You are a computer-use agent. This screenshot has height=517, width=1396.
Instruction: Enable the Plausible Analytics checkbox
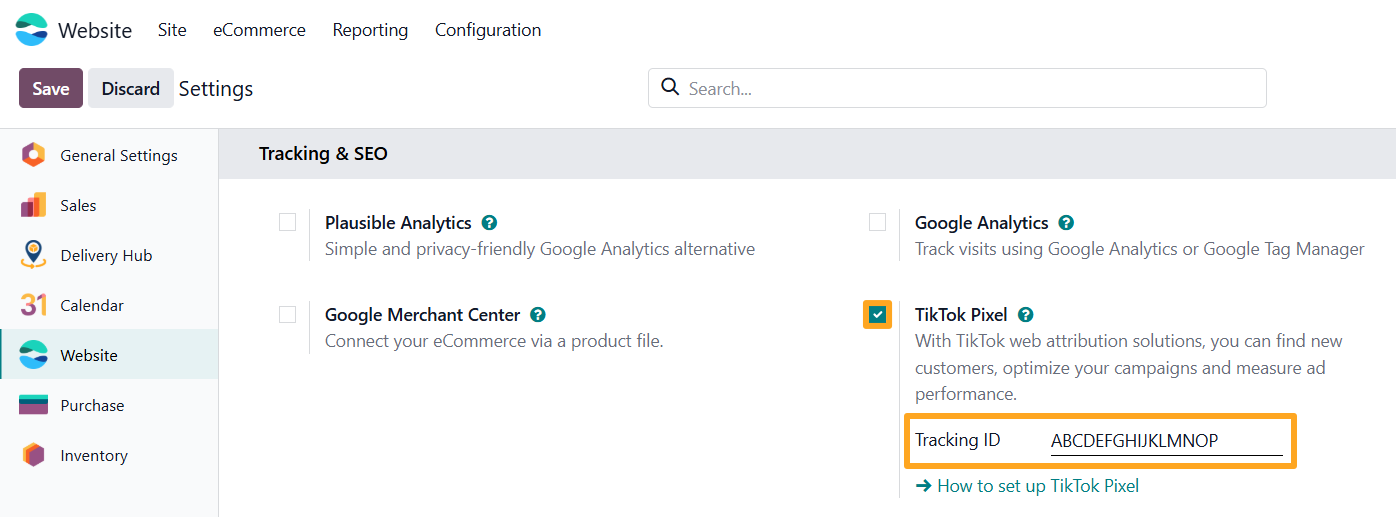tap(287, 222)
